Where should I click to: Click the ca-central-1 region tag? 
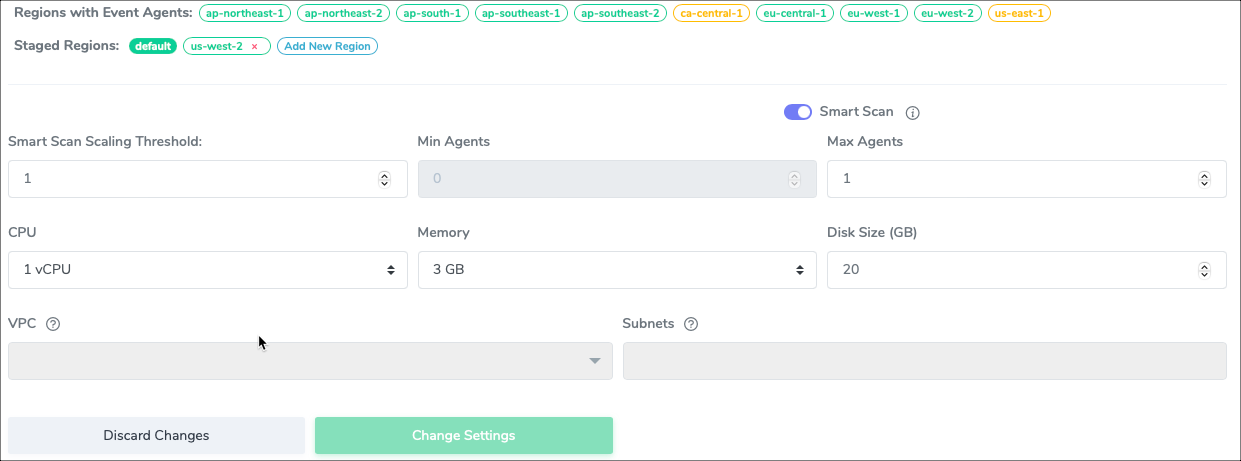coord(711,13)
